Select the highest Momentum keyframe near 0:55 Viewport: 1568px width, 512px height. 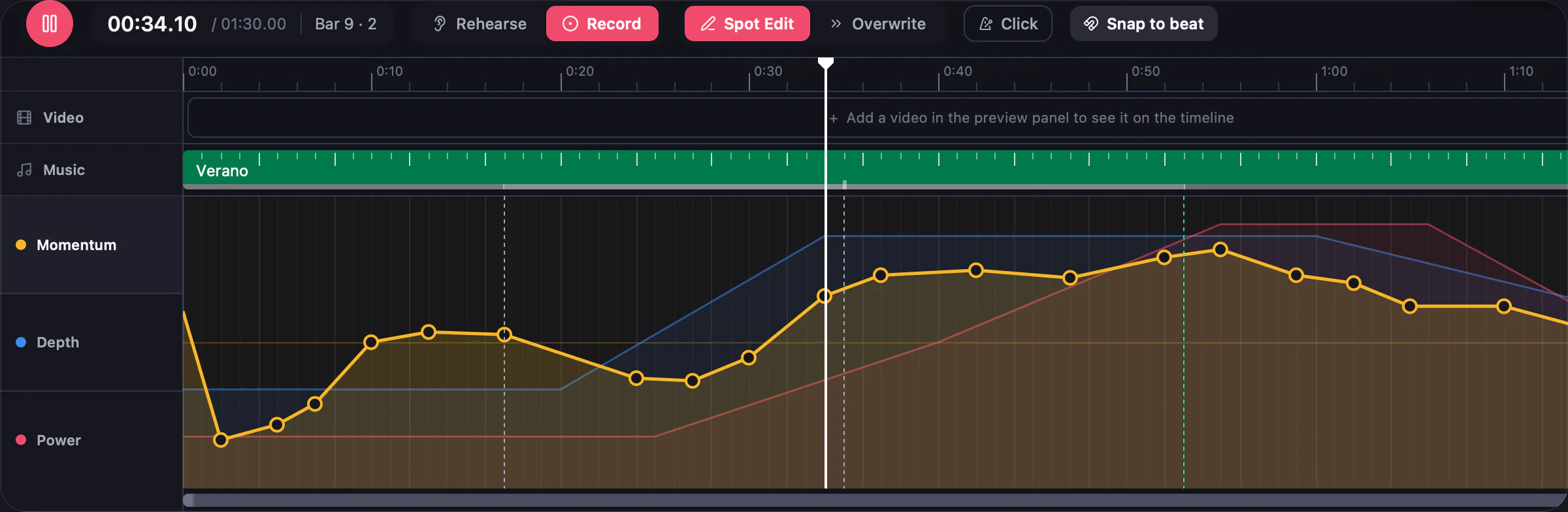tap(1220, 249)
